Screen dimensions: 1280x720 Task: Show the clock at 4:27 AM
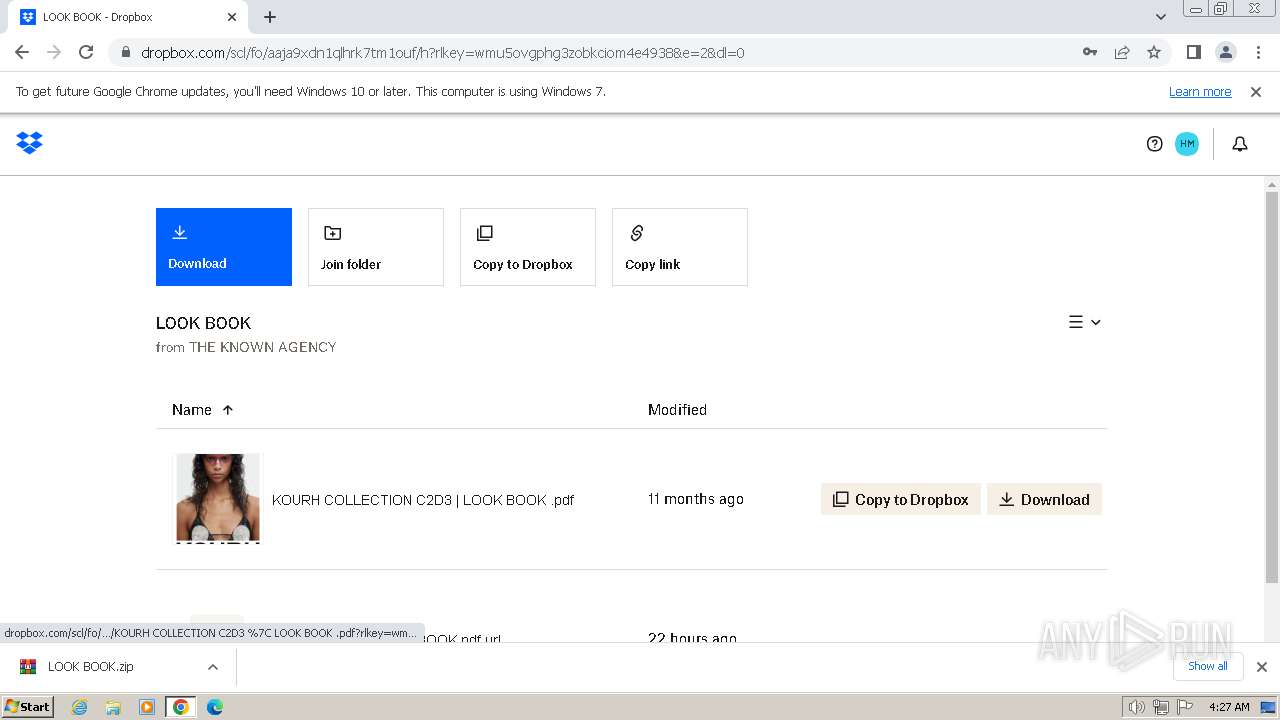(1229, 707)
